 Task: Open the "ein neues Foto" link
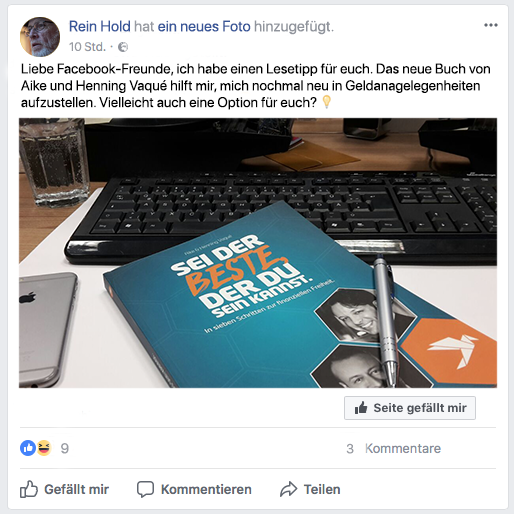pos(204,26)
